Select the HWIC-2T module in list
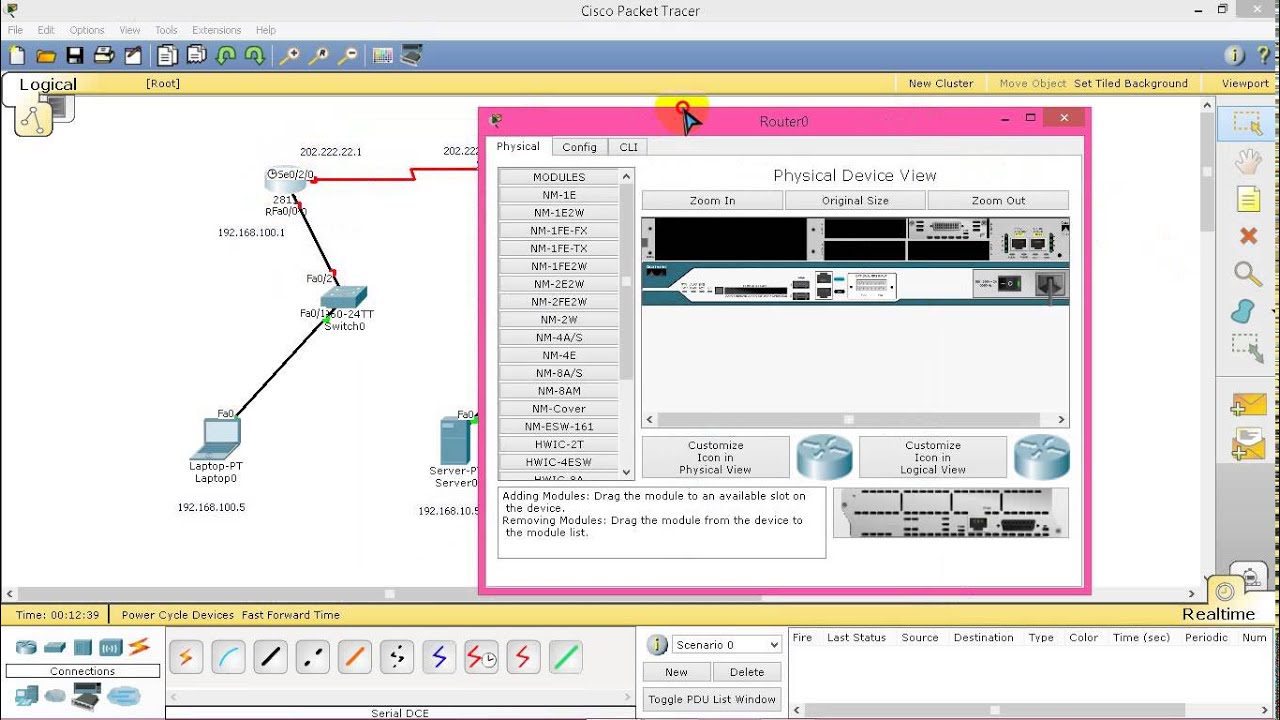 point(559,444)
